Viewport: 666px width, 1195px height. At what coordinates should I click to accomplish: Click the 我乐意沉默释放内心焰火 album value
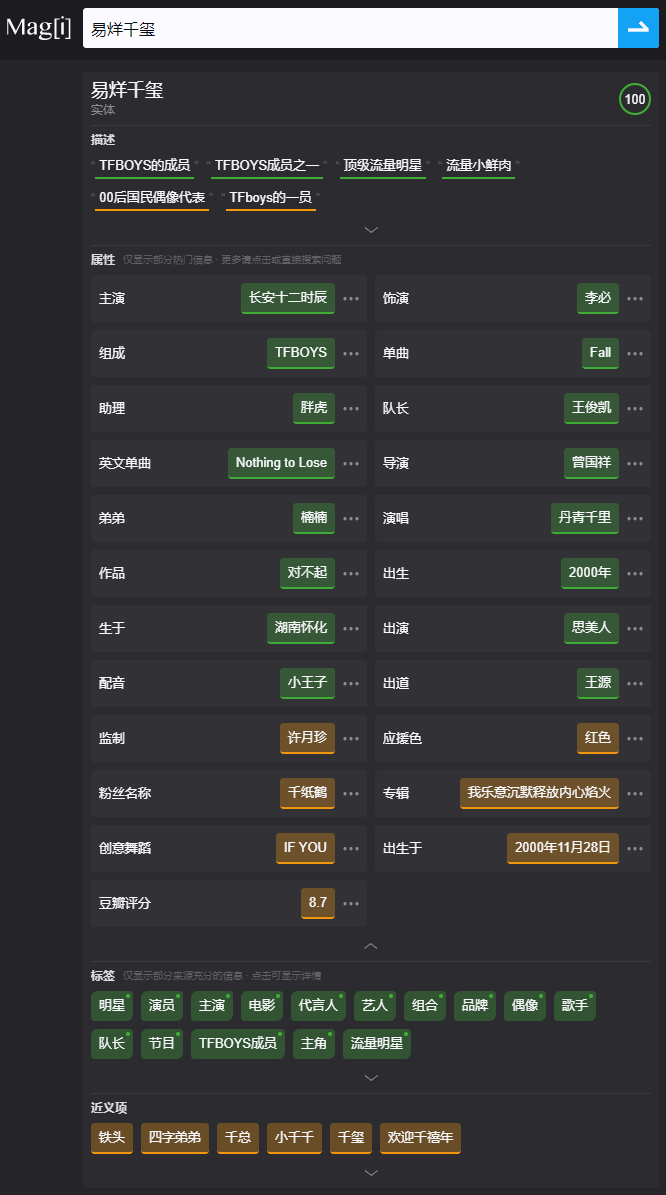click(x=540, y=793)
